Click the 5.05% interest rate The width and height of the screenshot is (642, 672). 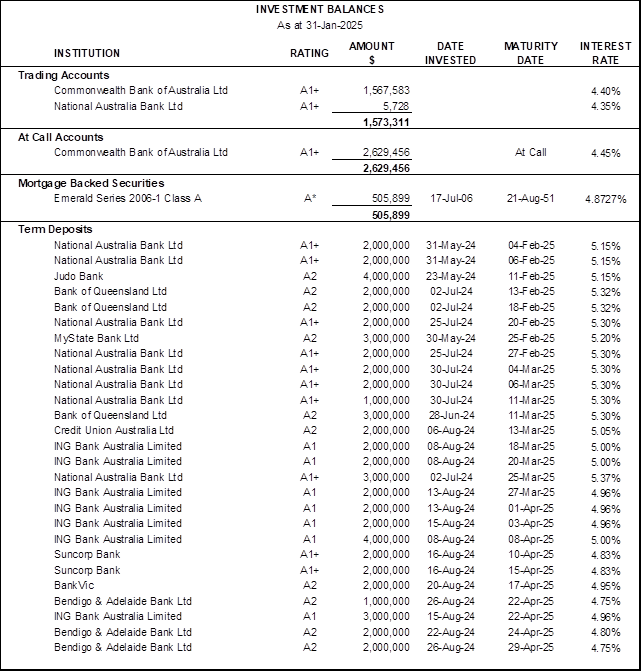606,431
